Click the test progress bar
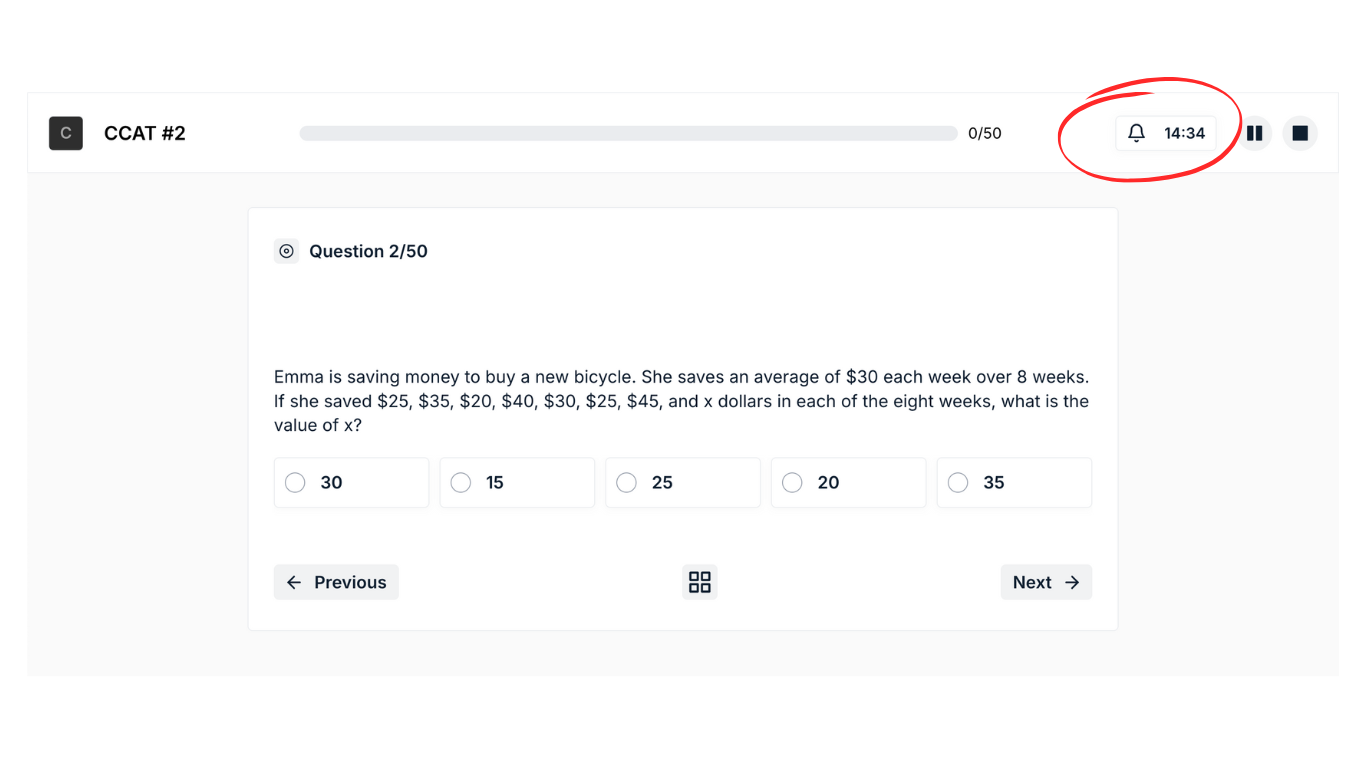 click(x=628, y=133)
